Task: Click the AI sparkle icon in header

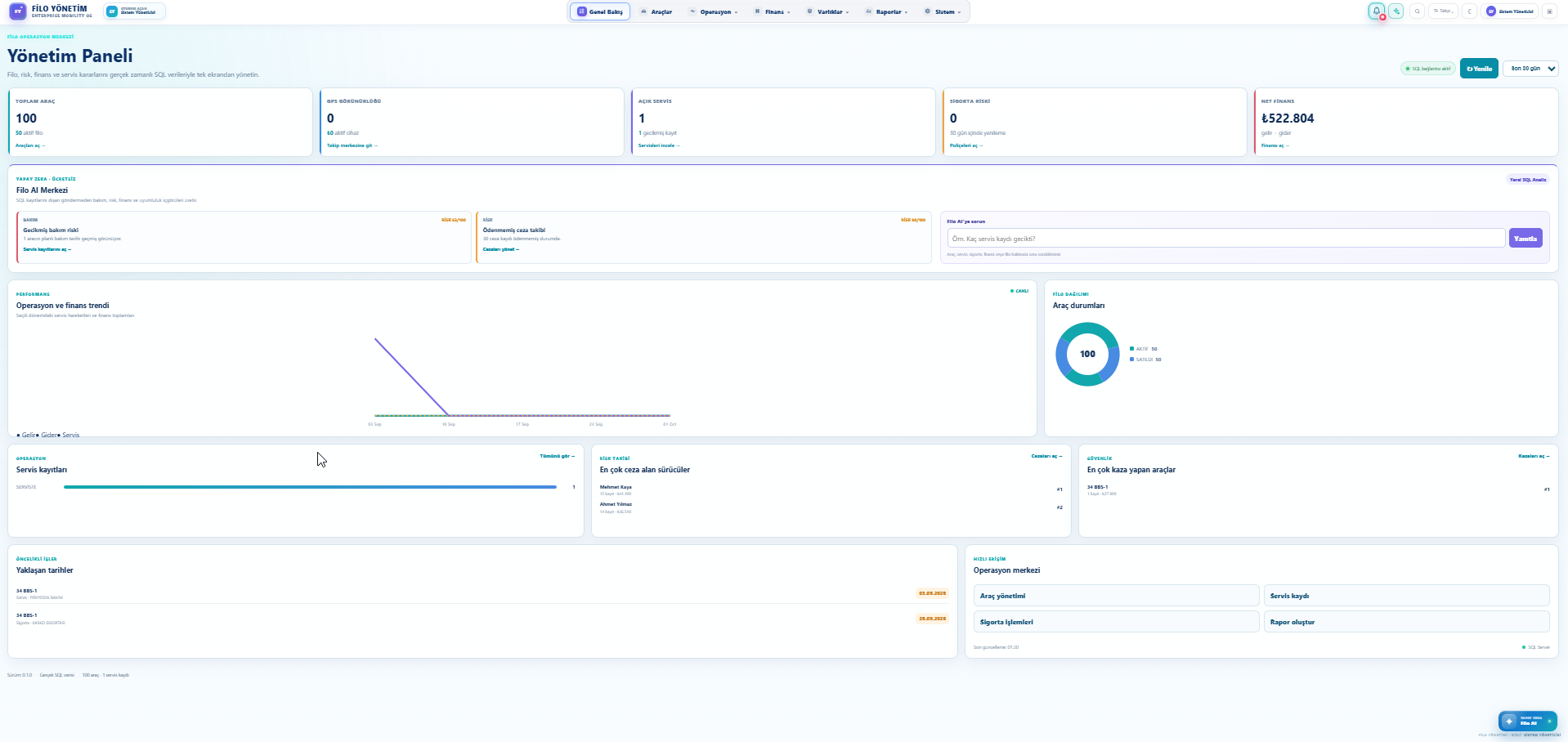Action: [x=1396, y=11]
